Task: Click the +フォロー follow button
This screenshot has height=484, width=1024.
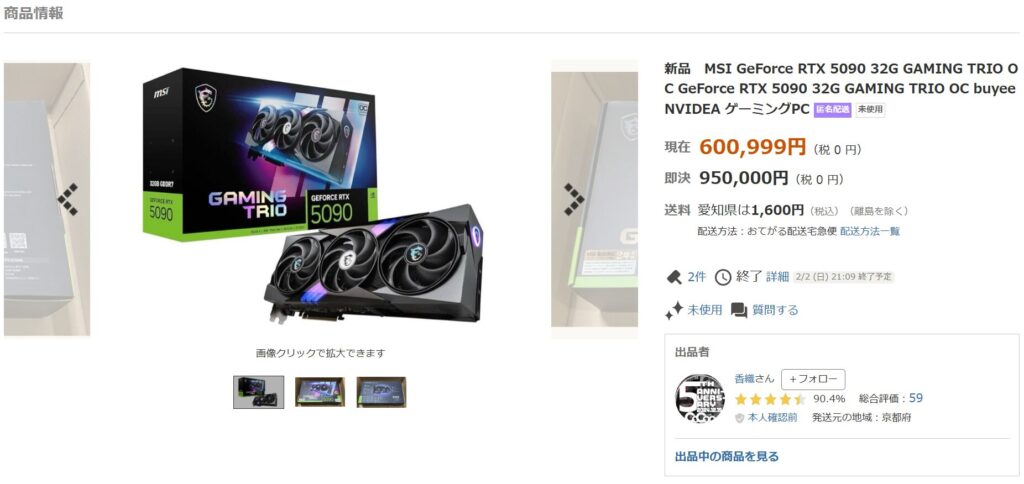Action: coord(813,379)
